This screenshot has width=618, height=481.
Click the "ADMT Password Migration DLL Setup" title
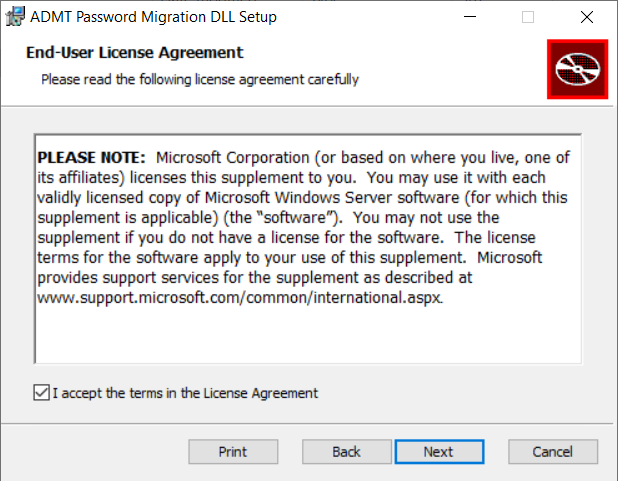tap(154, 17)
